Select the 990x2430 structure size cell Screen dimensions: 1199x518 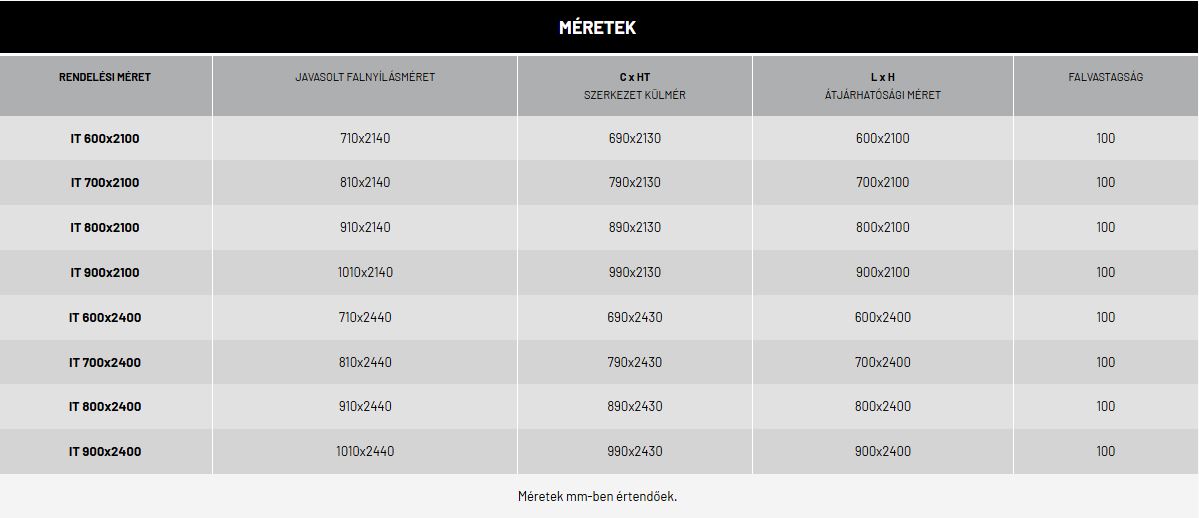tap(635, 451)
